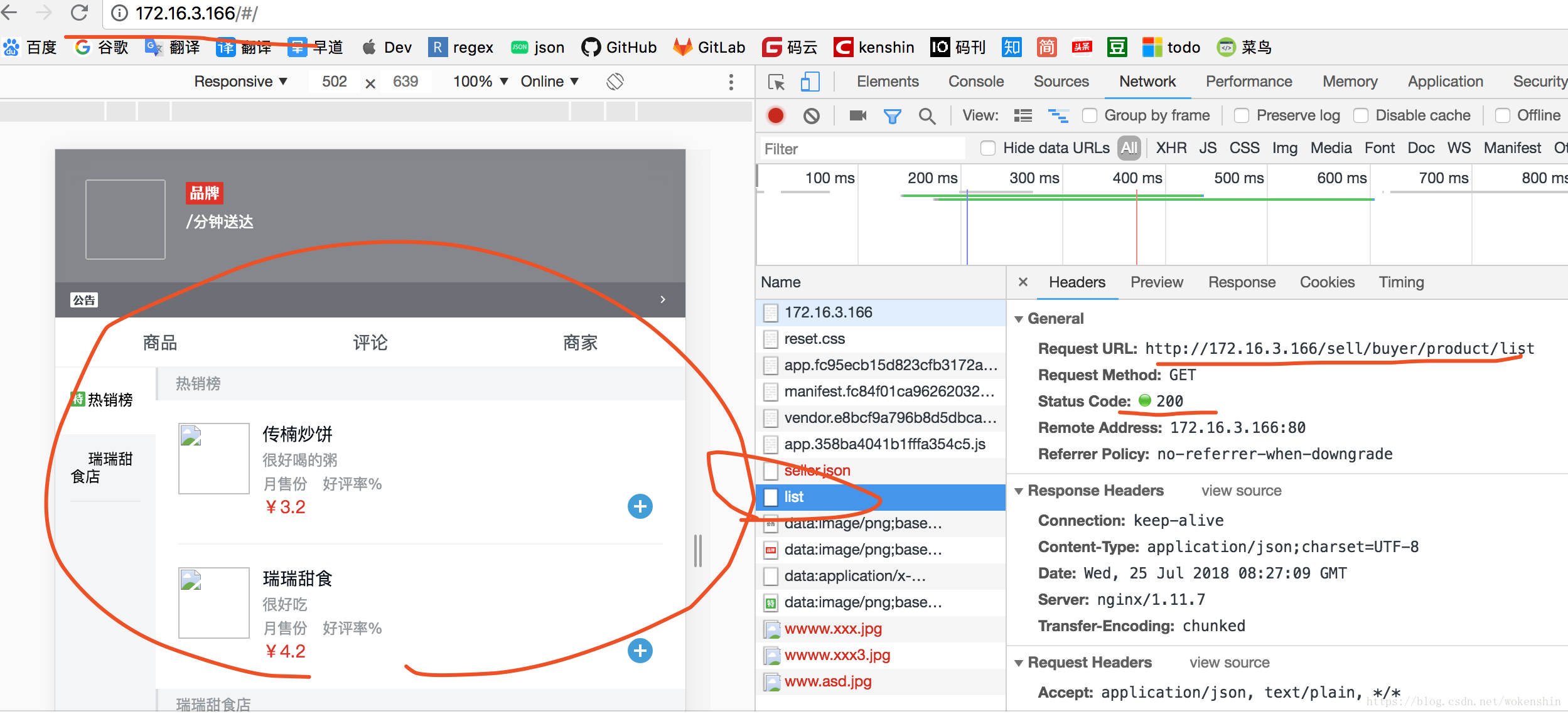Image resolution: width=1568 pixels, height=714 pixels.
Task: Select the 瑞瑞甜食店 menu category
Action: (105, 467)
